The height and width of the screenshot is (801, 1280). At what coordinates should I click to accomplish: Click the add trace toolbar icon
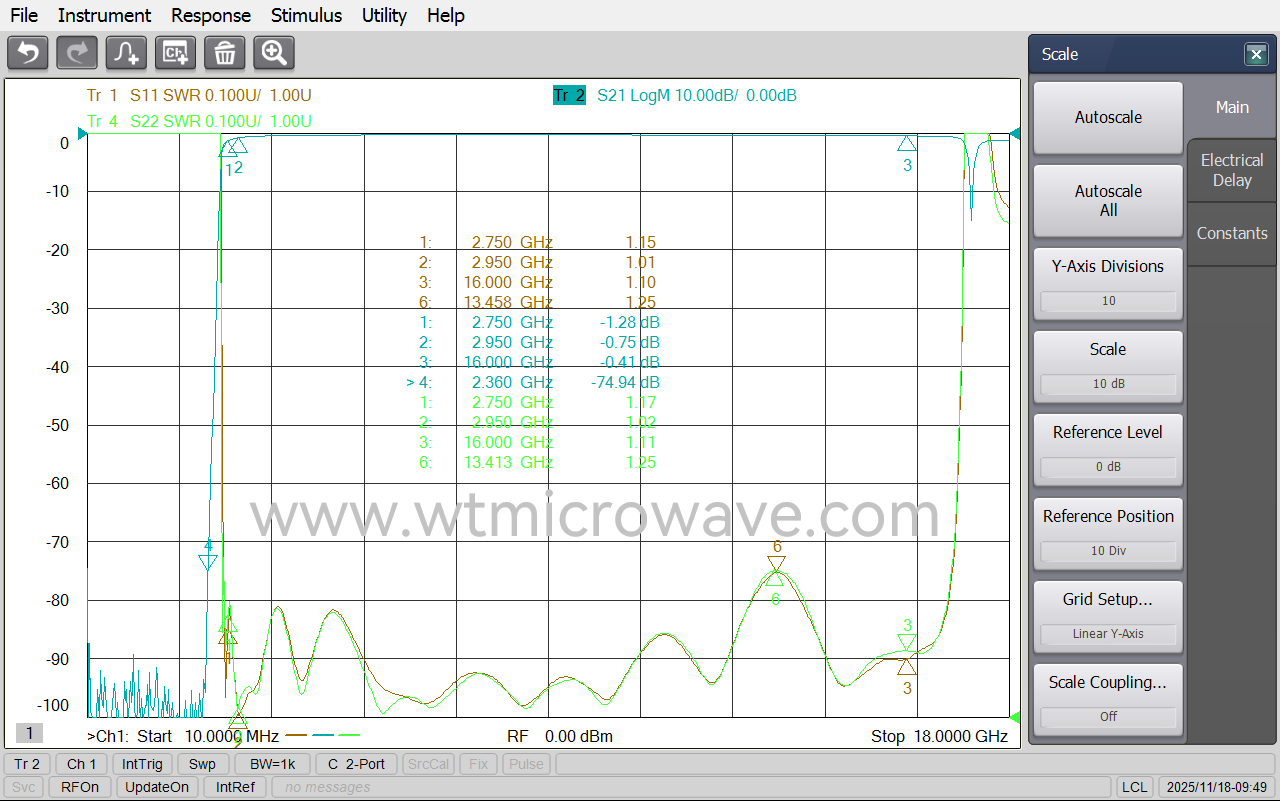(126, 53)
